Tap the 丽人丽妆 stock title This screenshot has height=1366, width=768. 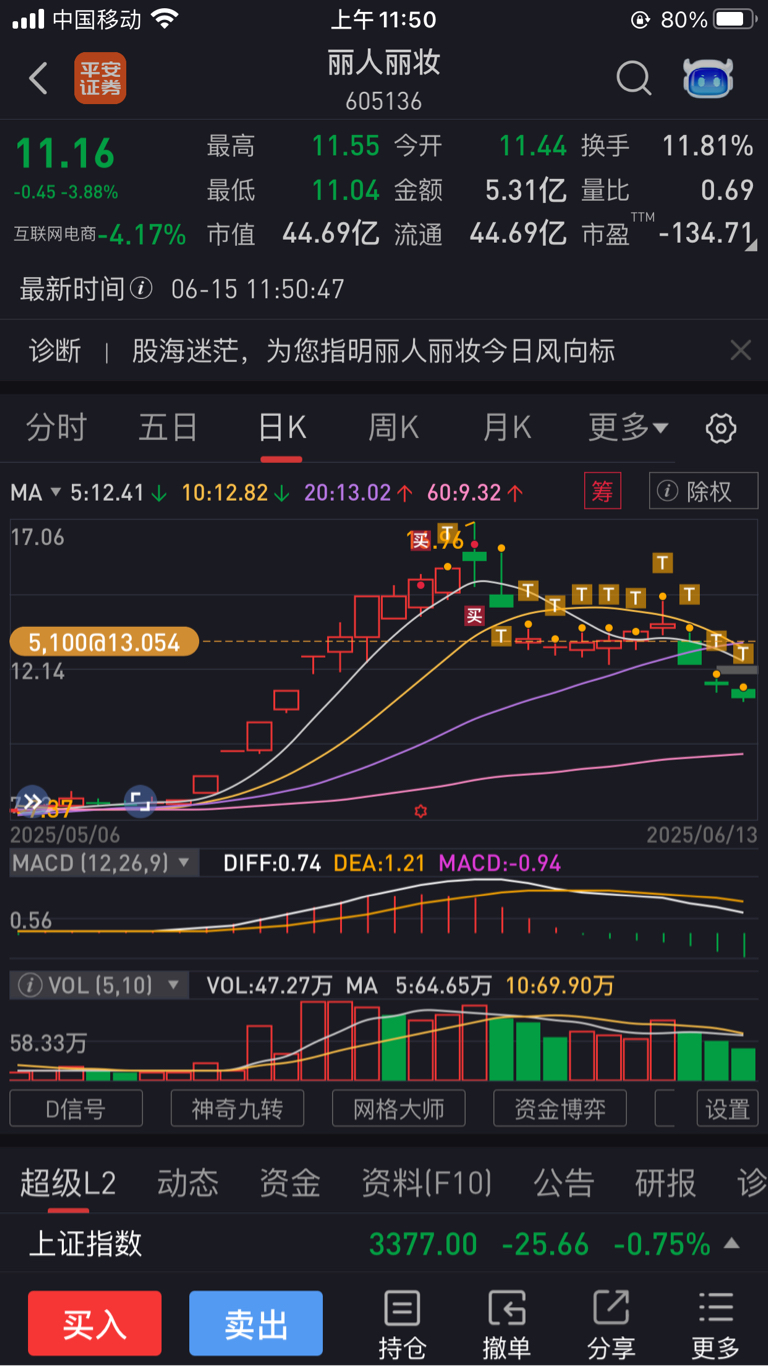tap(384, 63)
